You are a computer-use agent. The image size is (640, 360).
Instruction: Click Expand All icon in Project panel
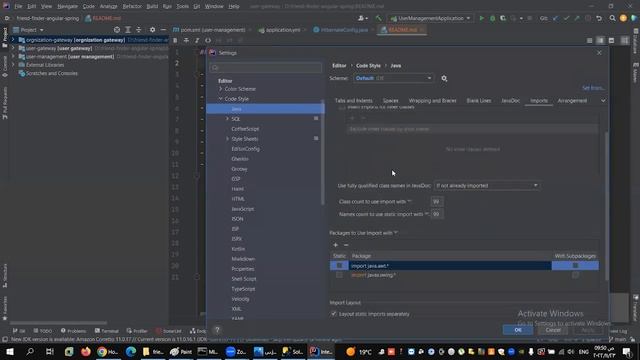pos(128,30)
